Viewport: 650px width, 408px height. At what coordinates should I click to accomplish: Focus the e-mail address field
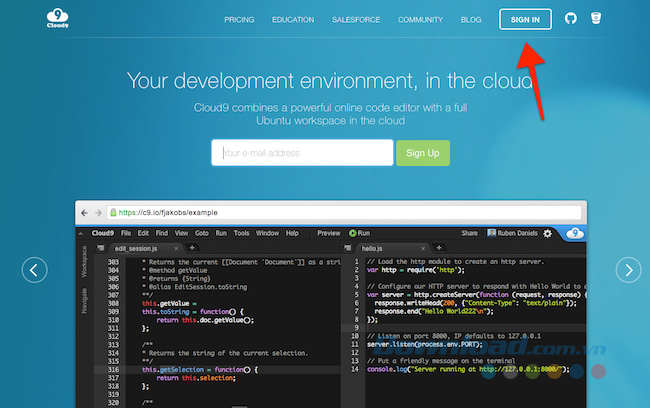(x=302, y=153)
